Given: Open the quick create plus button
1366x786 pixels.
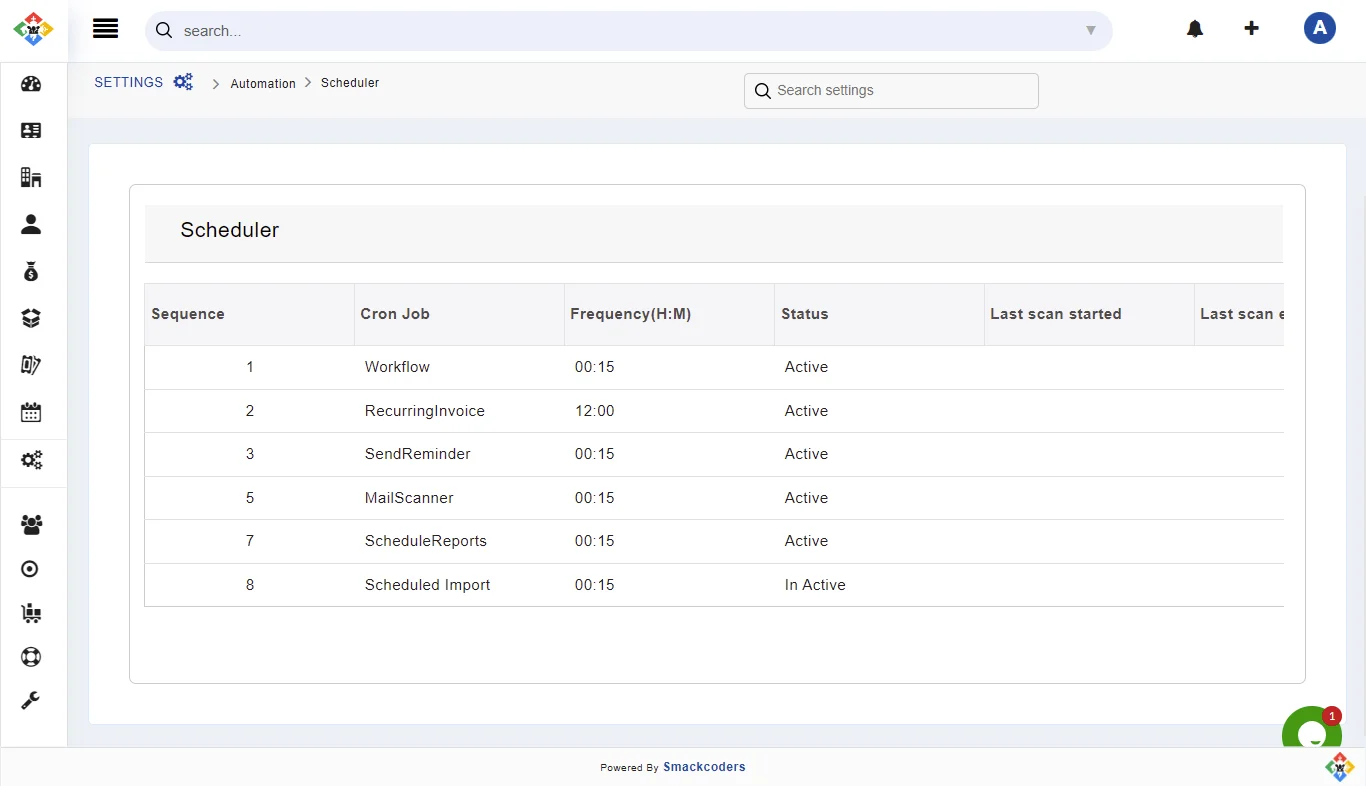Looking at the screenshot, I should click(x=1252, y=29).
